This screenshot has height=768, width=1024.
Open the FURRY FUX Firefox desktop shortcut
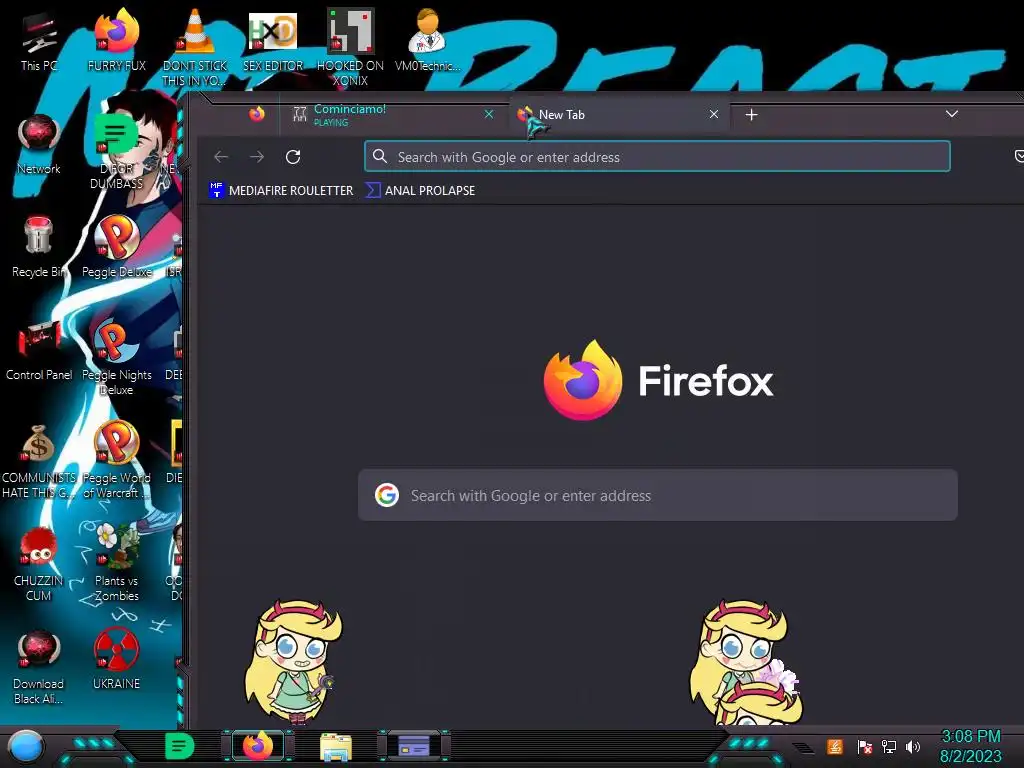click(117, 40)
